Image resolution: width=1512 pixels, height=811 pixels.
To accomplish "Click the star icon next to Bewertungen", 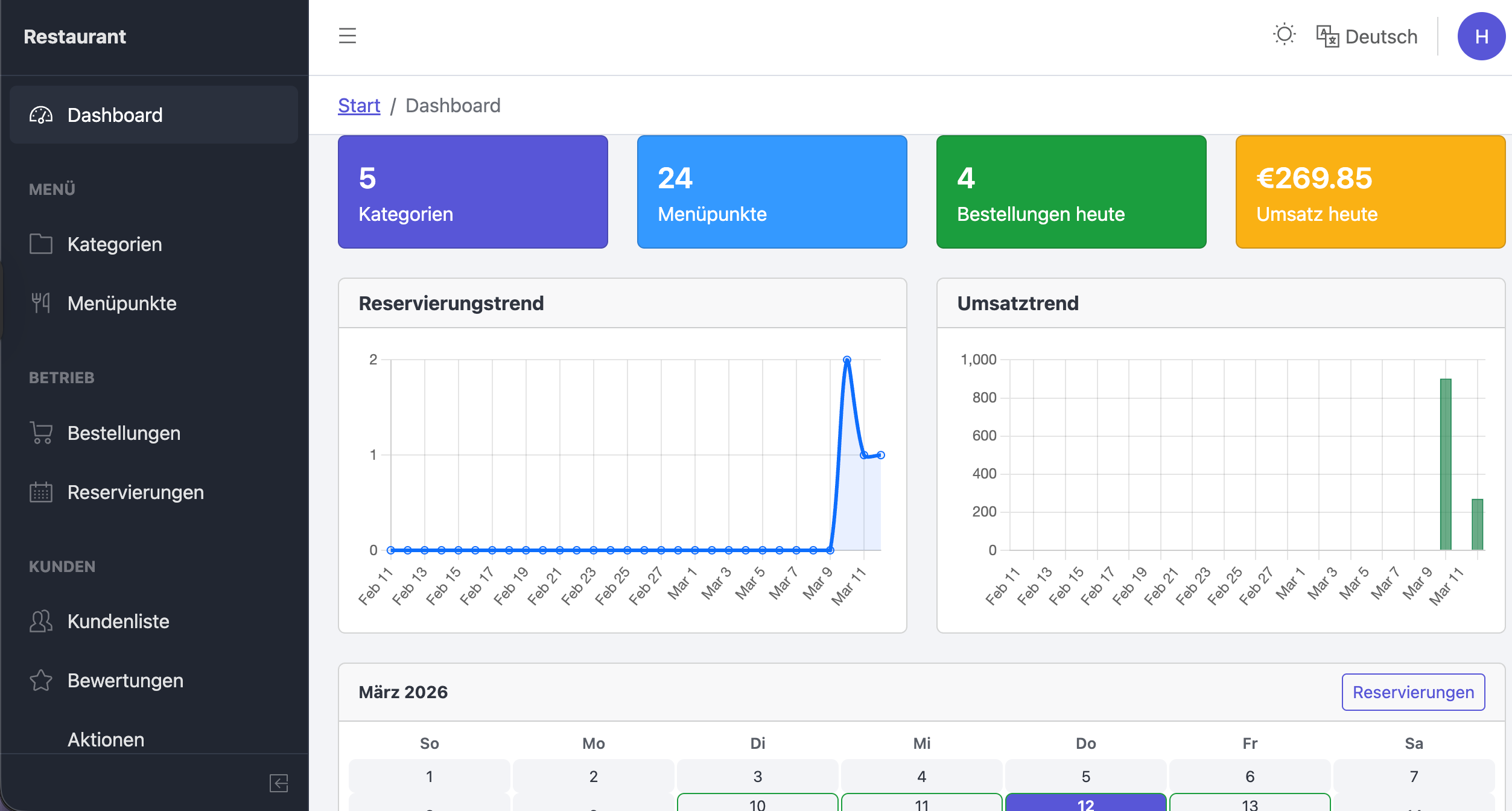I will pos(40,680).
